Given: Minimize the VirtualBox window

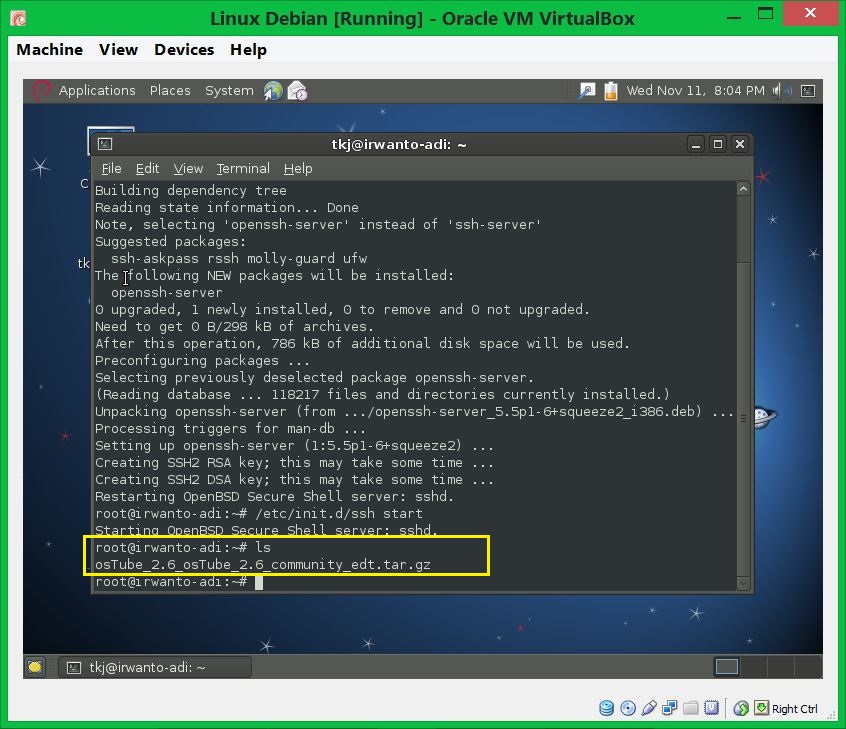Looking at the screenshot, I should pos(734,17).
